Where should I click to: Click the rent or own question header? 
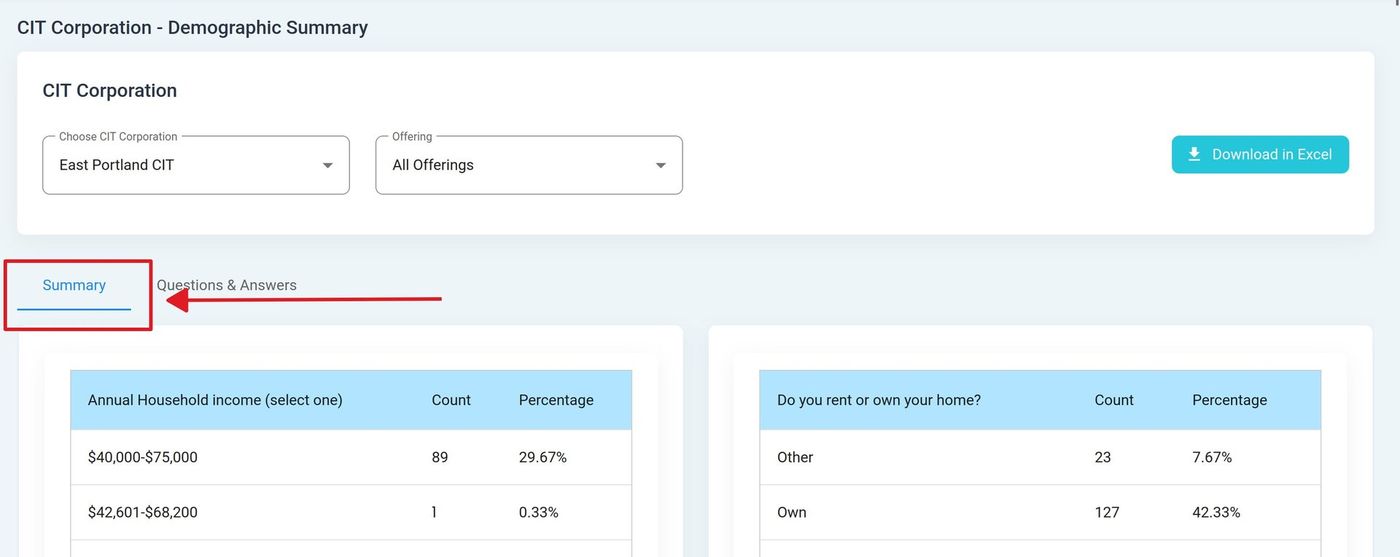tap(879, 400)
